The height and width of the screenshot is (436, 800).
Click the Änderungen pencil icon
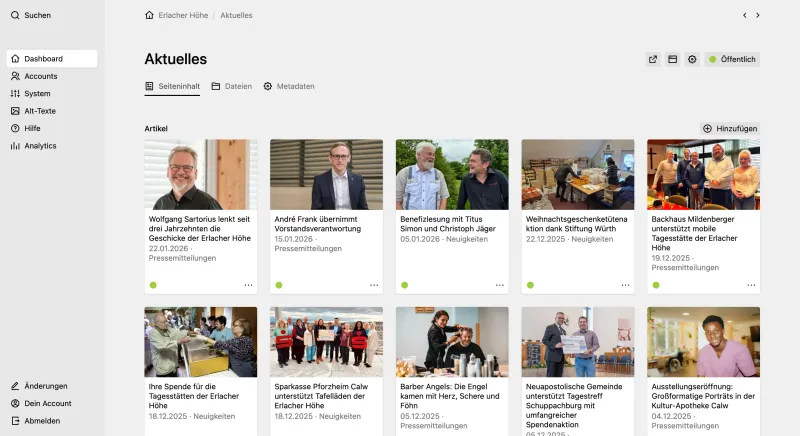click(15, 386)
